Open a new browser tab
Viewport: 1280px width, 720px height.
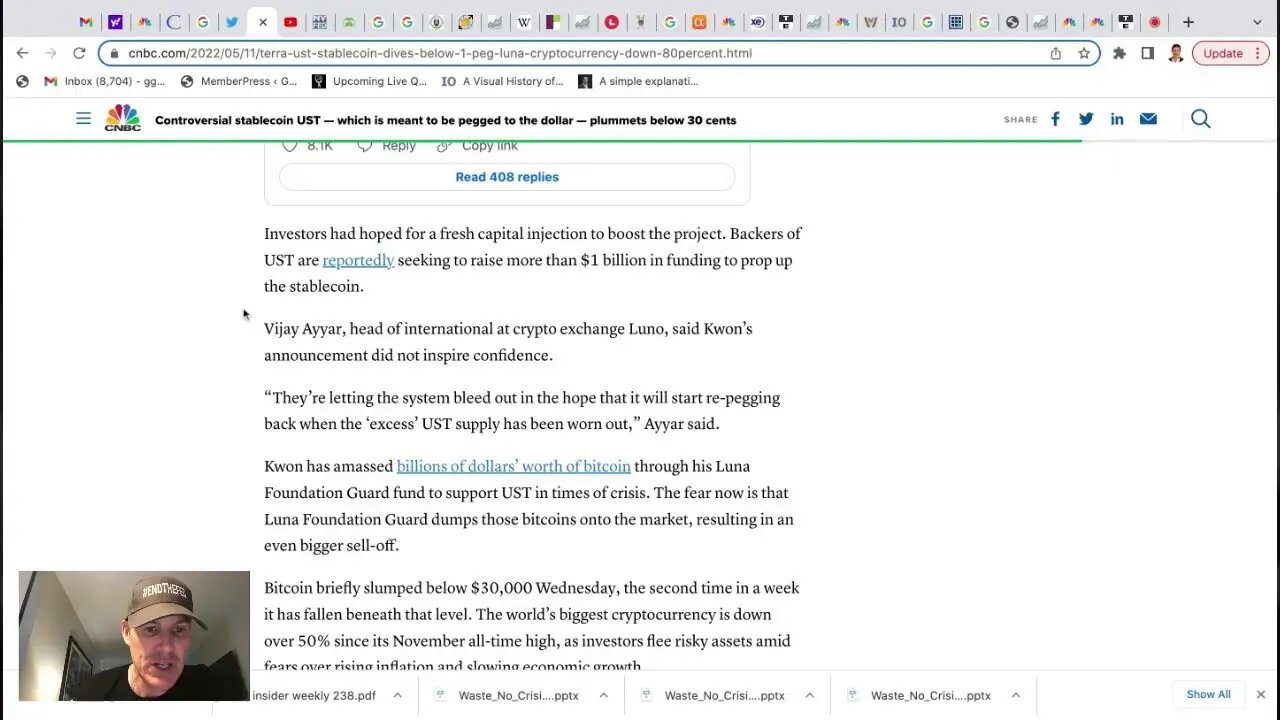pyautogui.click(x=1188, y=22)
